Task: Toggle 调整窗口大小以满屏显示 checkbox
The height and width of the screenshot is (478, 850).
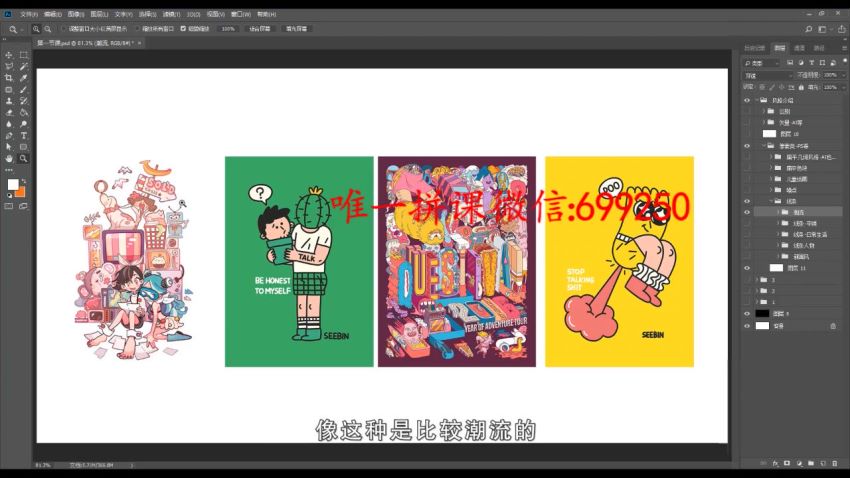Action: pos(63,29)
